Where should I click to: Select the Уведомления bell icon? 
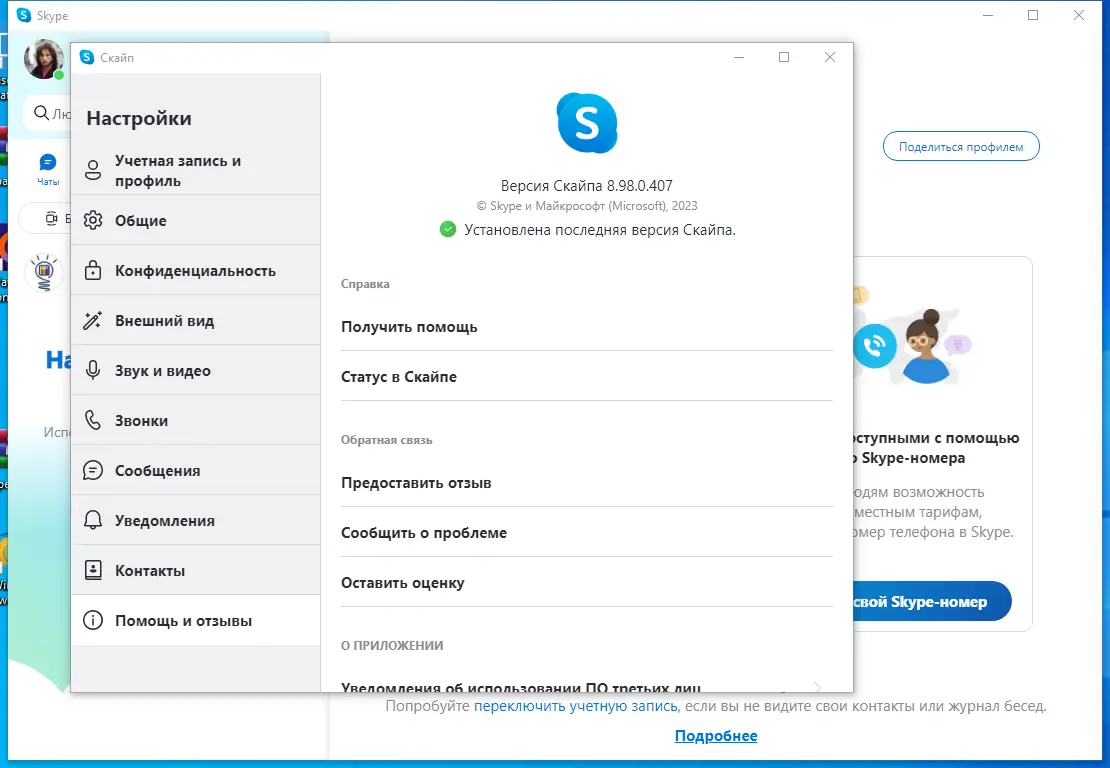coord(93,520)
